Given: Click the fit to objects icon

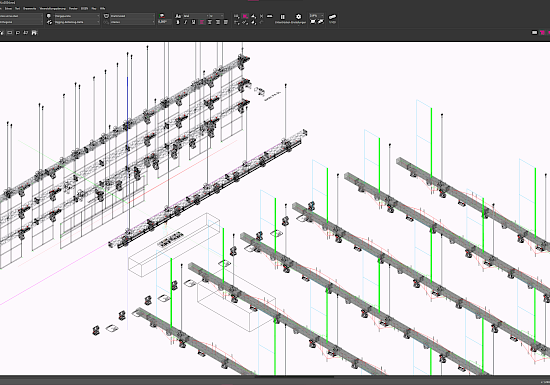Looking at the screenshot, I should 321,22.
